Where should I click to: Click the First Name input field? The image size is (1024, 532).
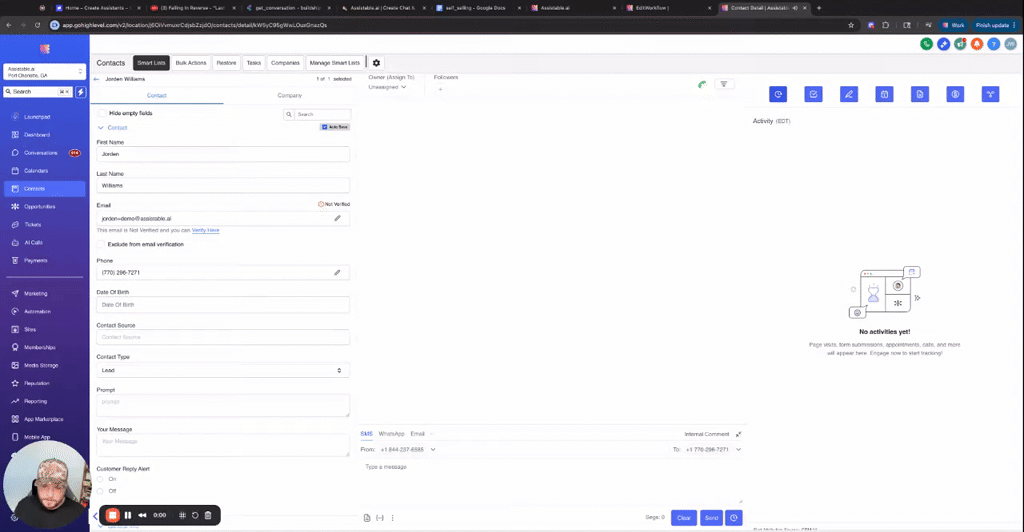click(223, 154)
